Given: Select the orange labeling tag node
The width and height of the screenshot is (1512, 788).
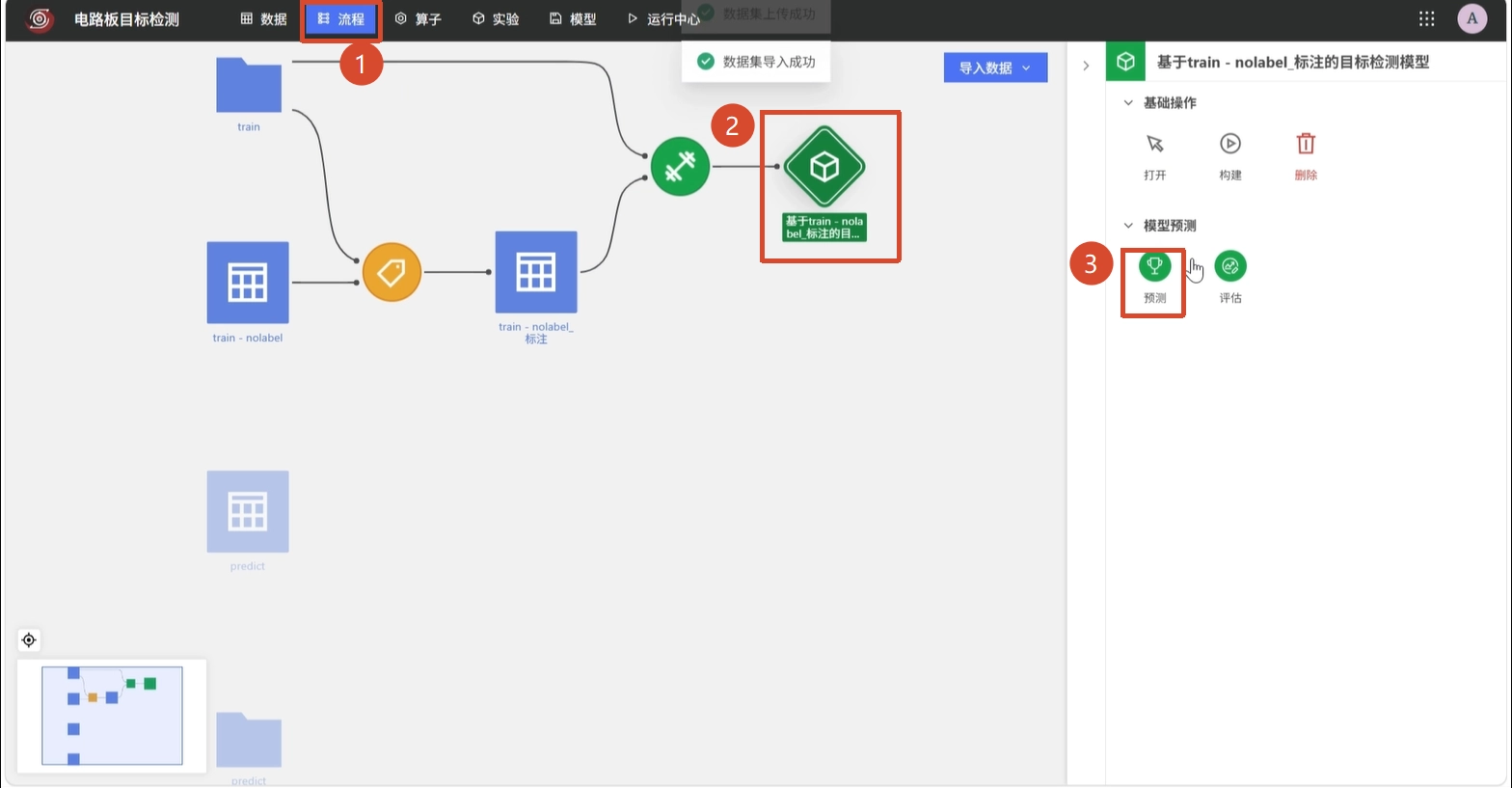Looking at the screenshot, I should click(391, 272).
